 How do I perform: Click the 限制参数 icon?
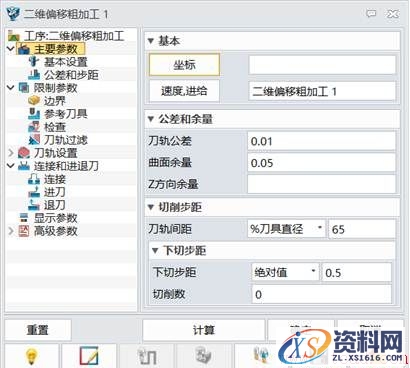click(24, 88)
